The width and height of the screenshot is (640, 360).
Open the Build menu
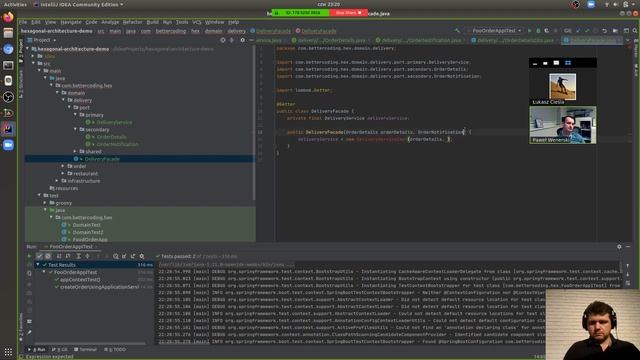(153, 22)
